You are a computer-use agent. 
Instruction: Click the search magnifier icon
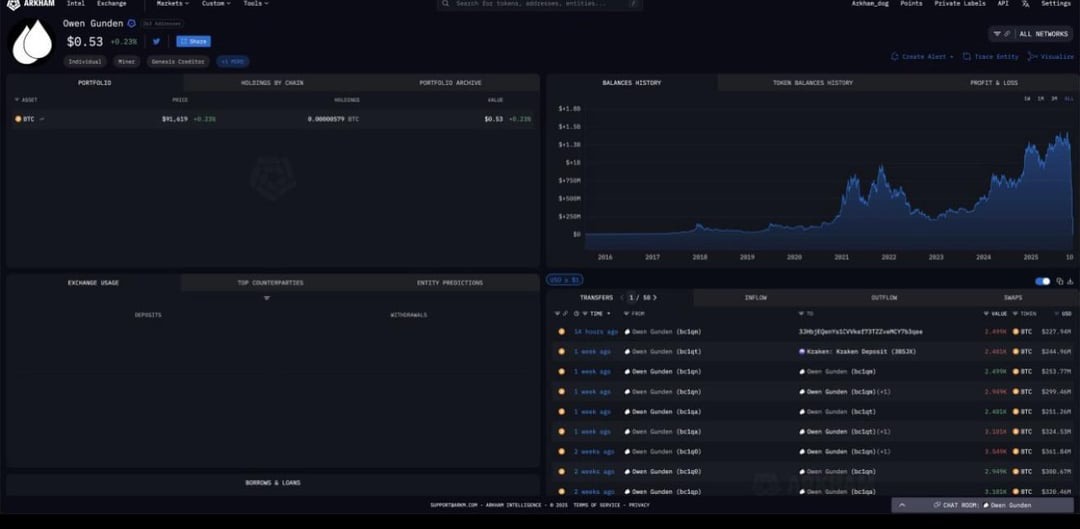click(446, 3)
